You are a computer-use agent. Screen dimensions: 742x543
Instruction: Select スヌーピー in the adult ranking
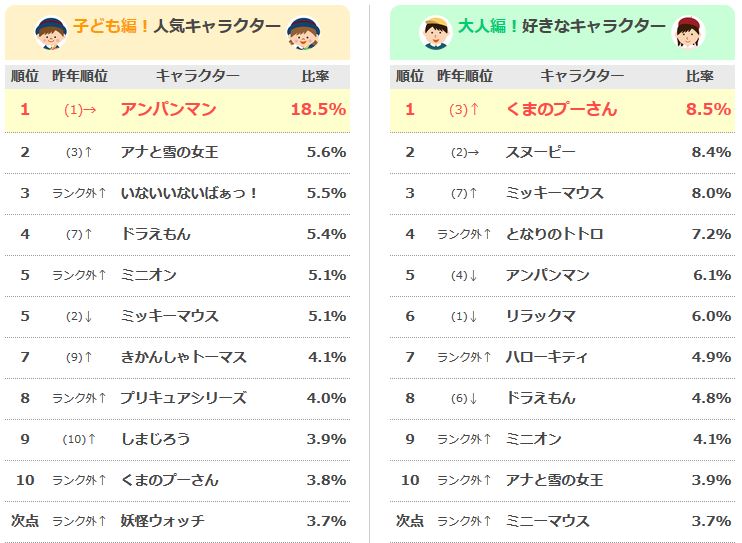click(540, 152)
